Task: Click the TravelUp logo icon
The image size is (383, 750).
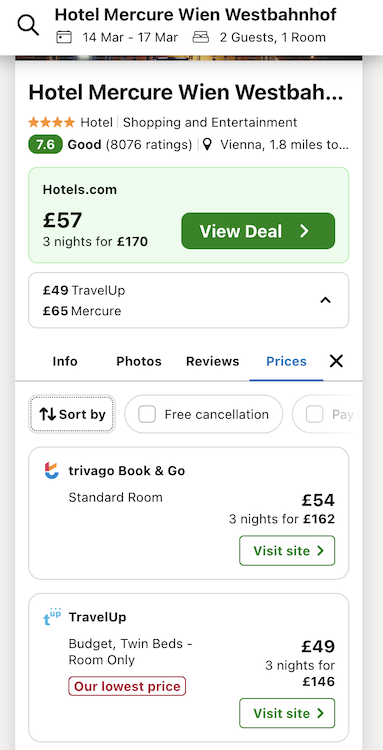Action: pyautogui.click(x=52, y=617)
